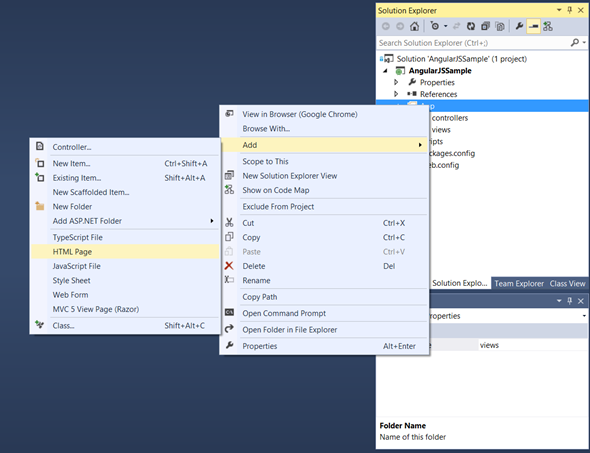Click the Existing Item... icon
Image resolution: width=590 pixels, height=453 pixels.
click(40, 177)
